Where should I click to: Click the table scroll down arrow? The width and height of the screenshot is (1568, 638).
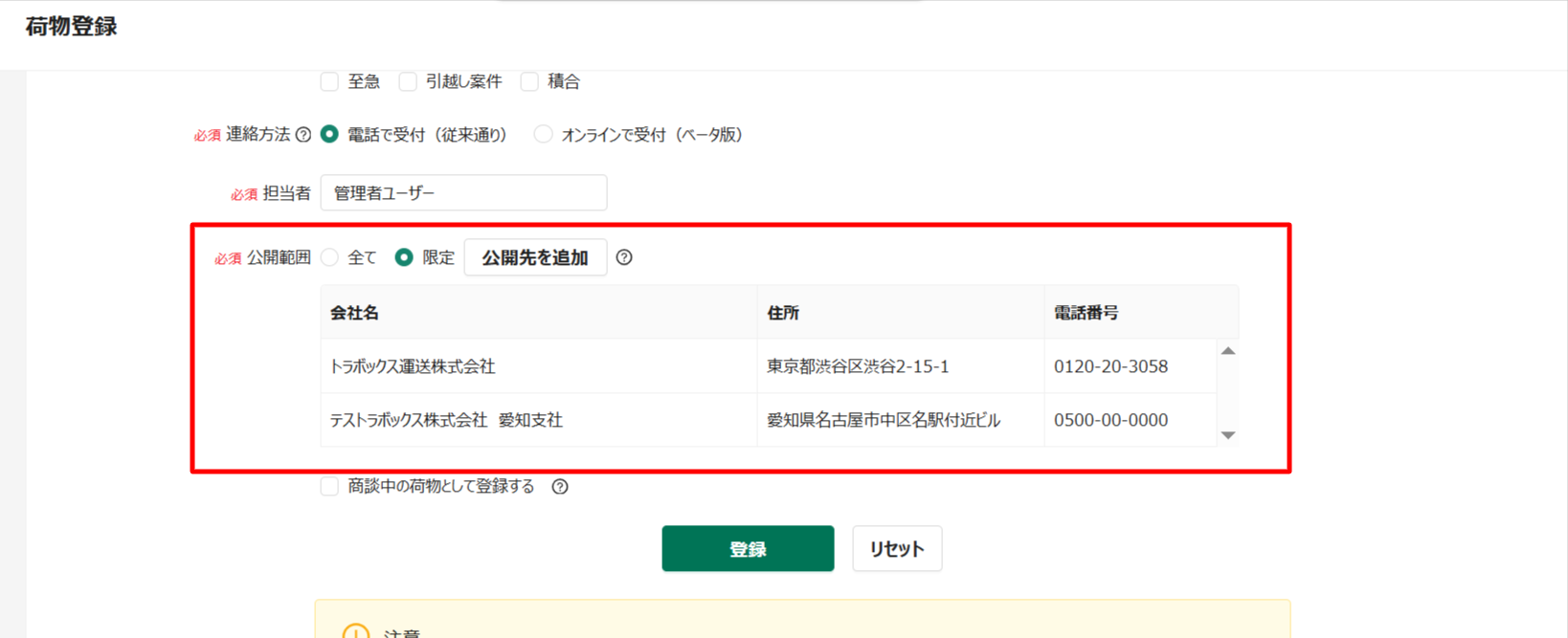[1228, 435]
